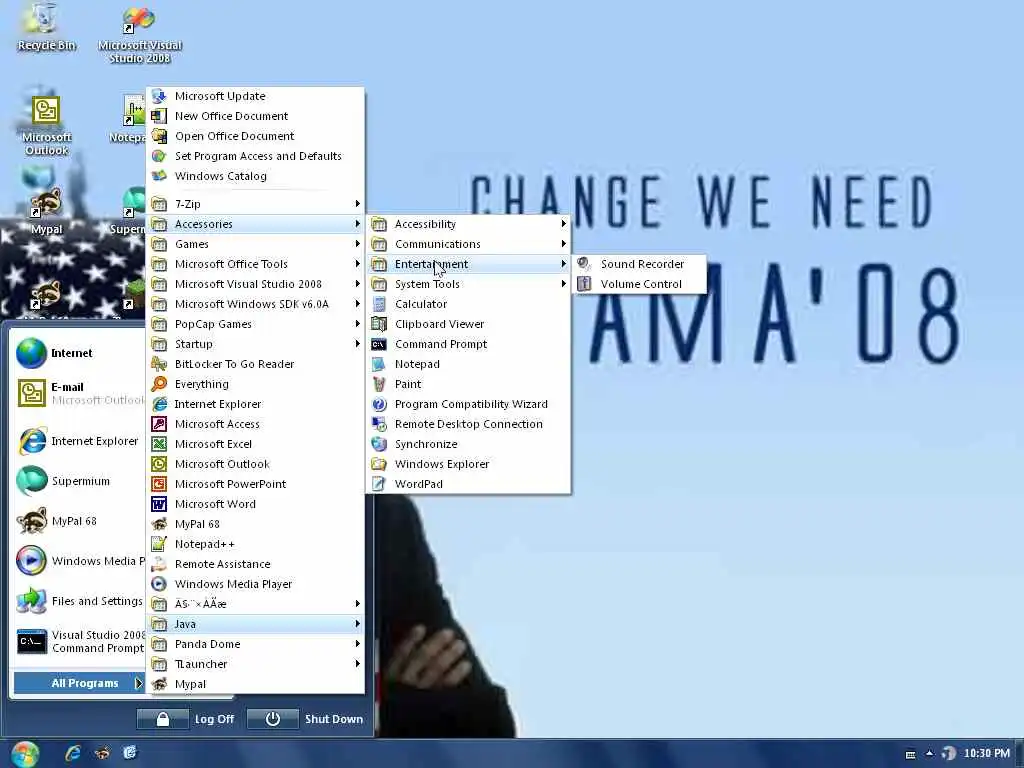This screenshot has height=768, width=1024.
Task: Click the Synchronize icon
Action: 379,444
